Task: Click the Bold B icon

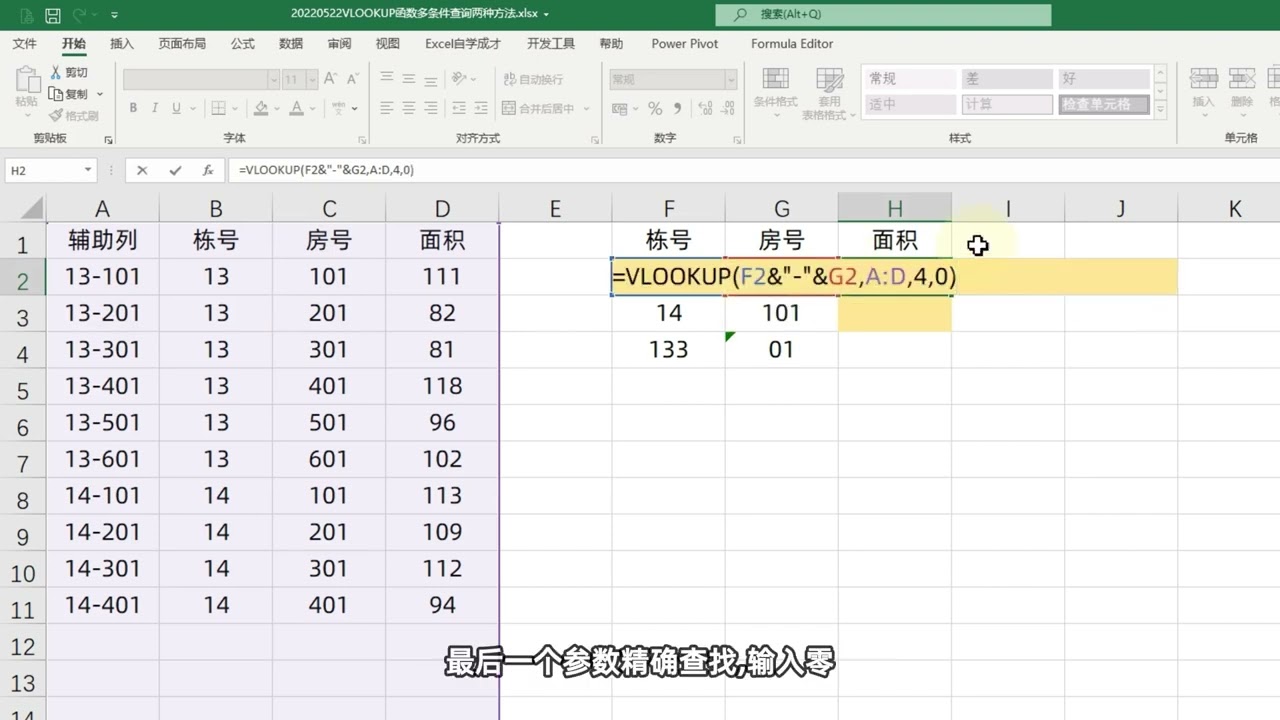Action: coord(133,108)
